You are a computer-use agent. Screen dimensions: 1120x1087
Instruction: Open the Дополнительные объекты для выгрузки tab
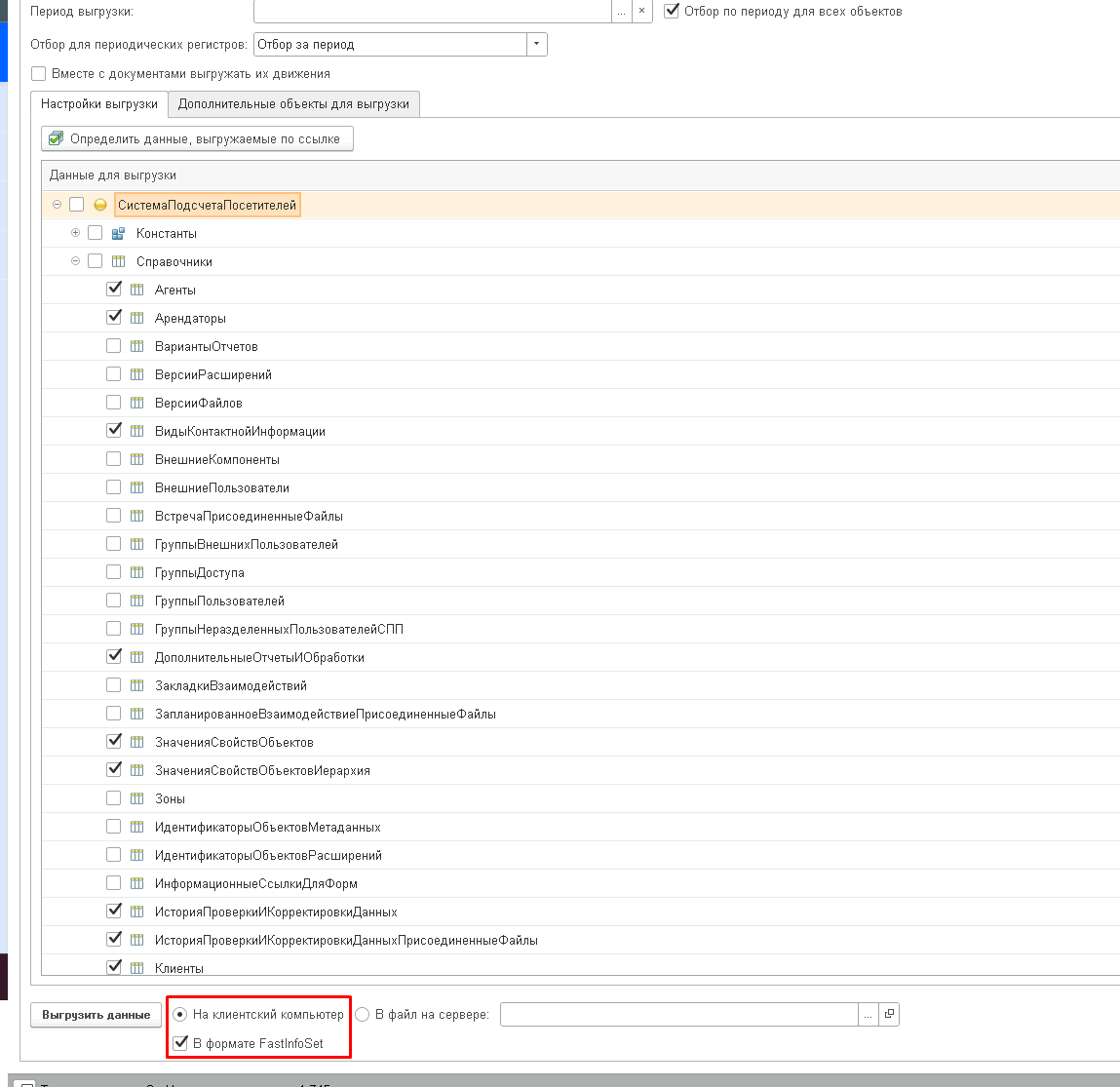tap(293, 104)
